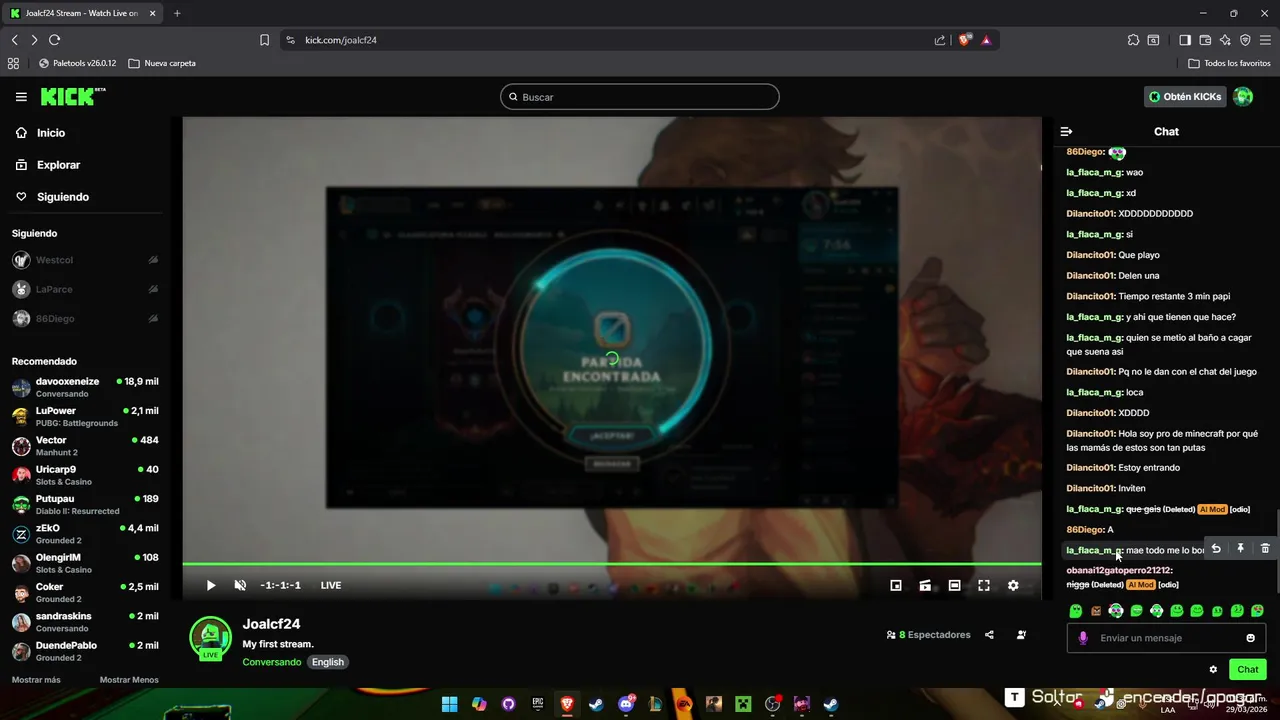Image resolution: width=1280 pixels, height=720 pixels.
Task: Click the purple microphone icon
Action: [1083, 638]
